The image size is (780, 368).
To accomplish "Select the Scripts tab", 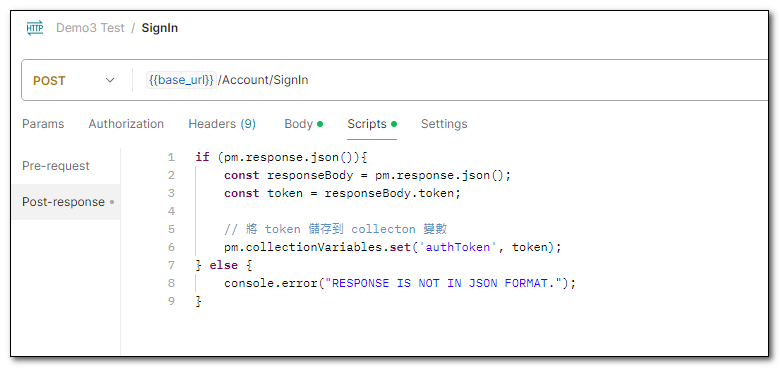I will click(x=367, y=124).
